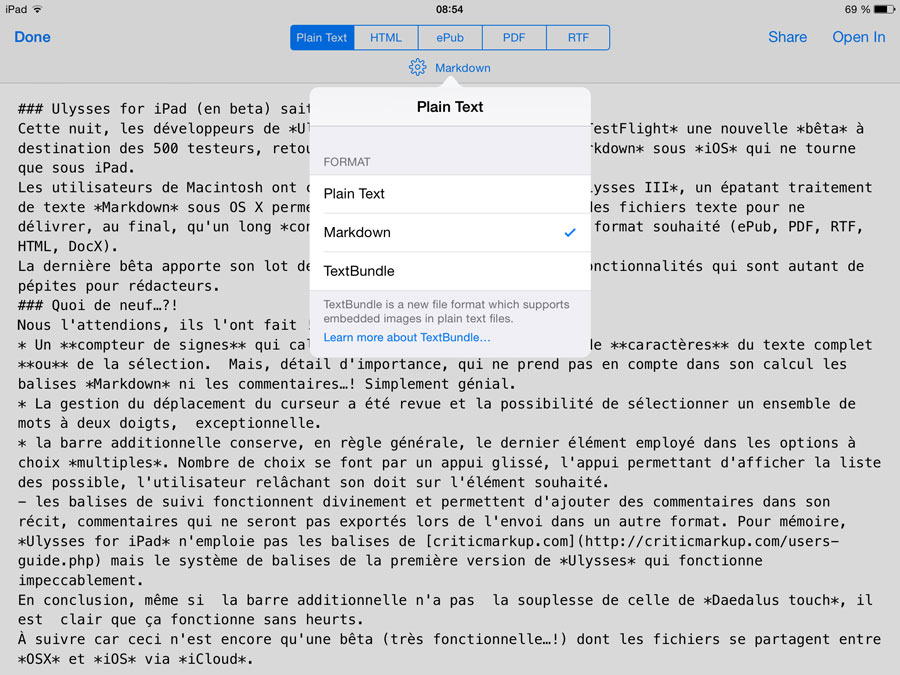Screen dimensions: 900x675
Task: Choose Markdown in the Format list
Action: pyautogui.click(x=450, y=232)
